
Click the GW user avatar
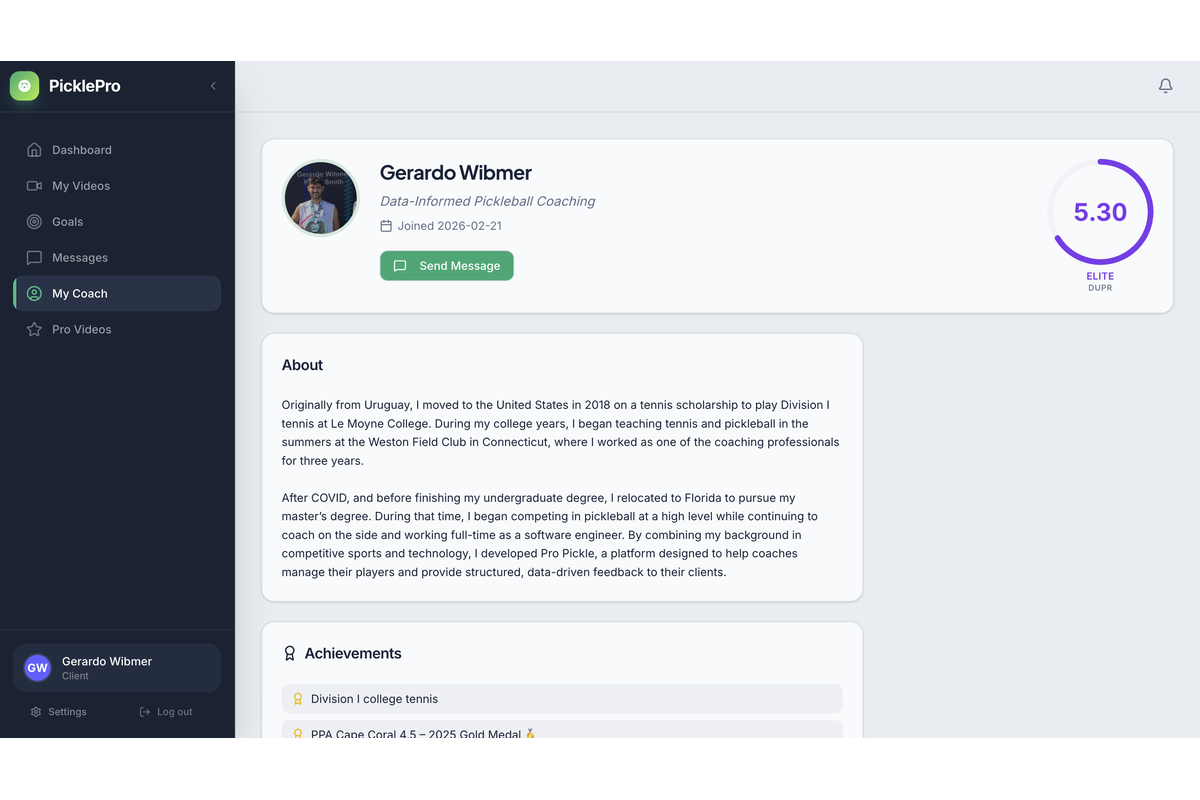pyautogui.click(x=37, y=668)
